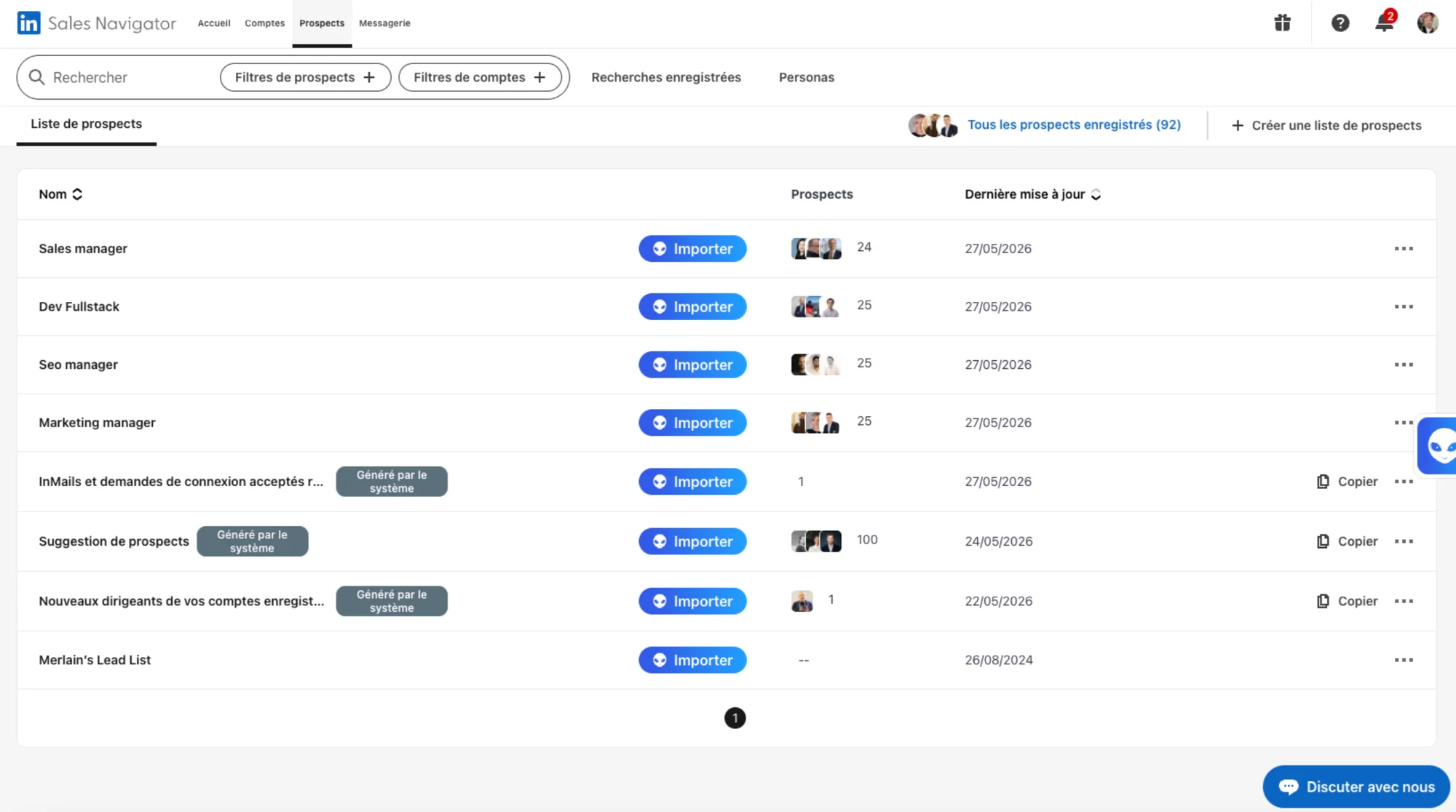1456x812 pixels.
Task: Open the Sales manager list
Action: (83, 249)
